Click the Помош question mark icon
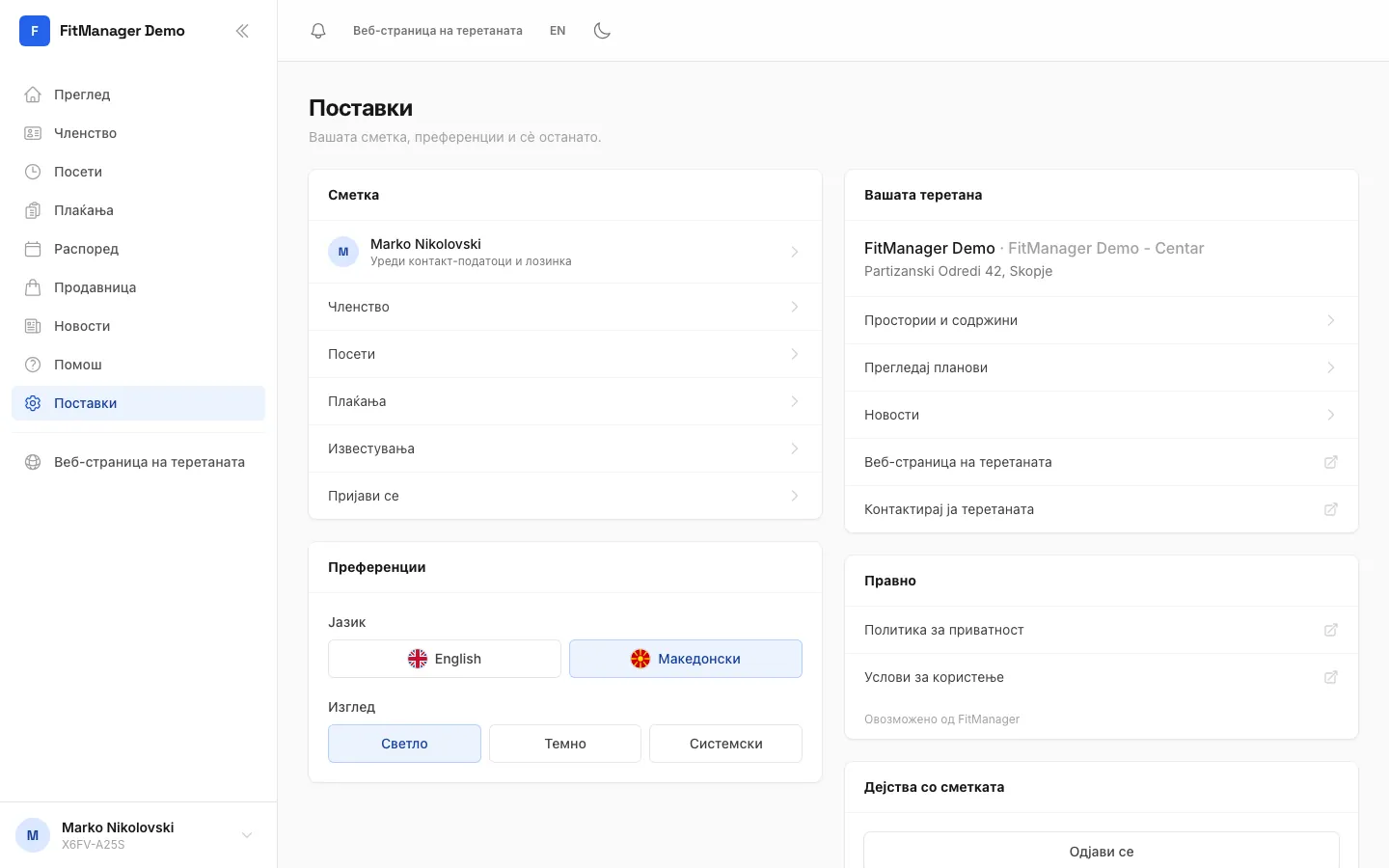 33,365
